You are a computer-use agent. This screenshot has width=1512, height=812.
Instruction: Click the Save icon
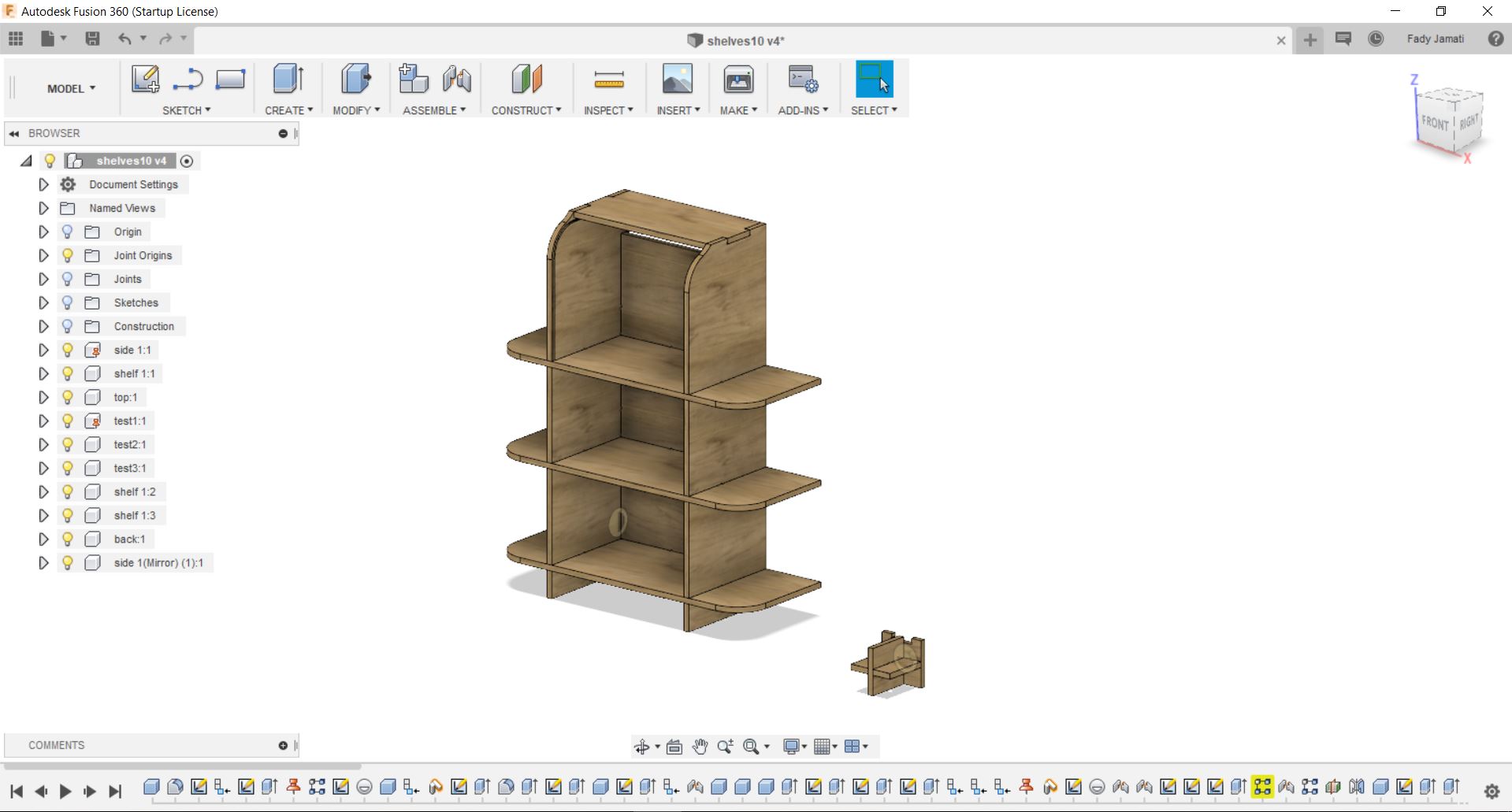point(92,39)
